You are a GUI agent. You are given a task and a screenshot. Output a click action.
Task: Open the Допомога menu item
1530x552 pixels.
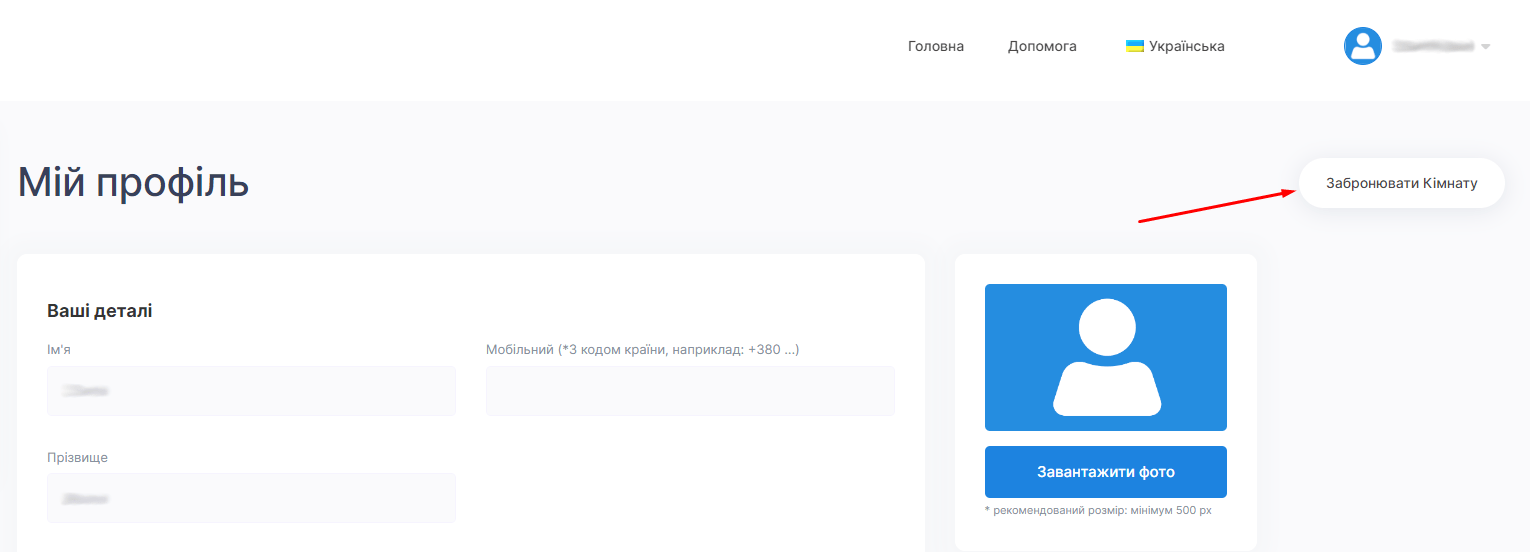pos(1042,46)
